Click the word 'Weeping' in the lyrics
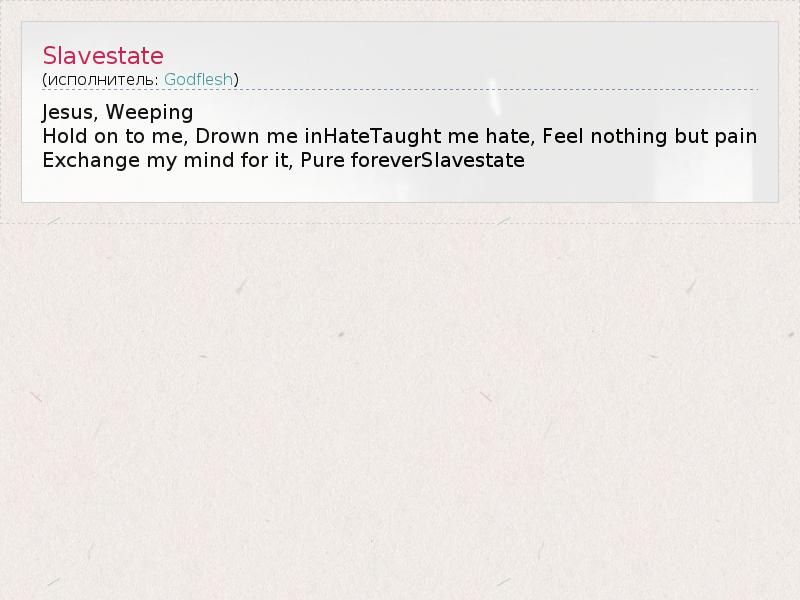The image size is (800, 600). 149,112
